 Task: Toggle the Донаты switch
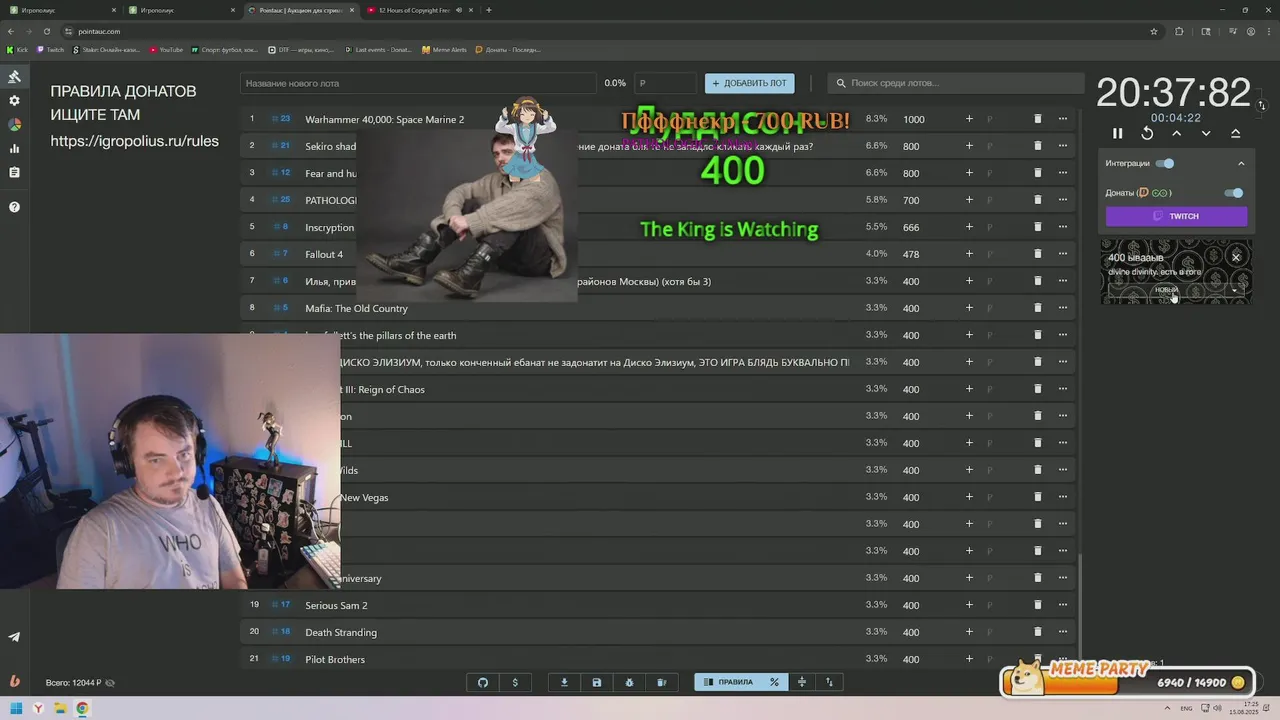1234,193
